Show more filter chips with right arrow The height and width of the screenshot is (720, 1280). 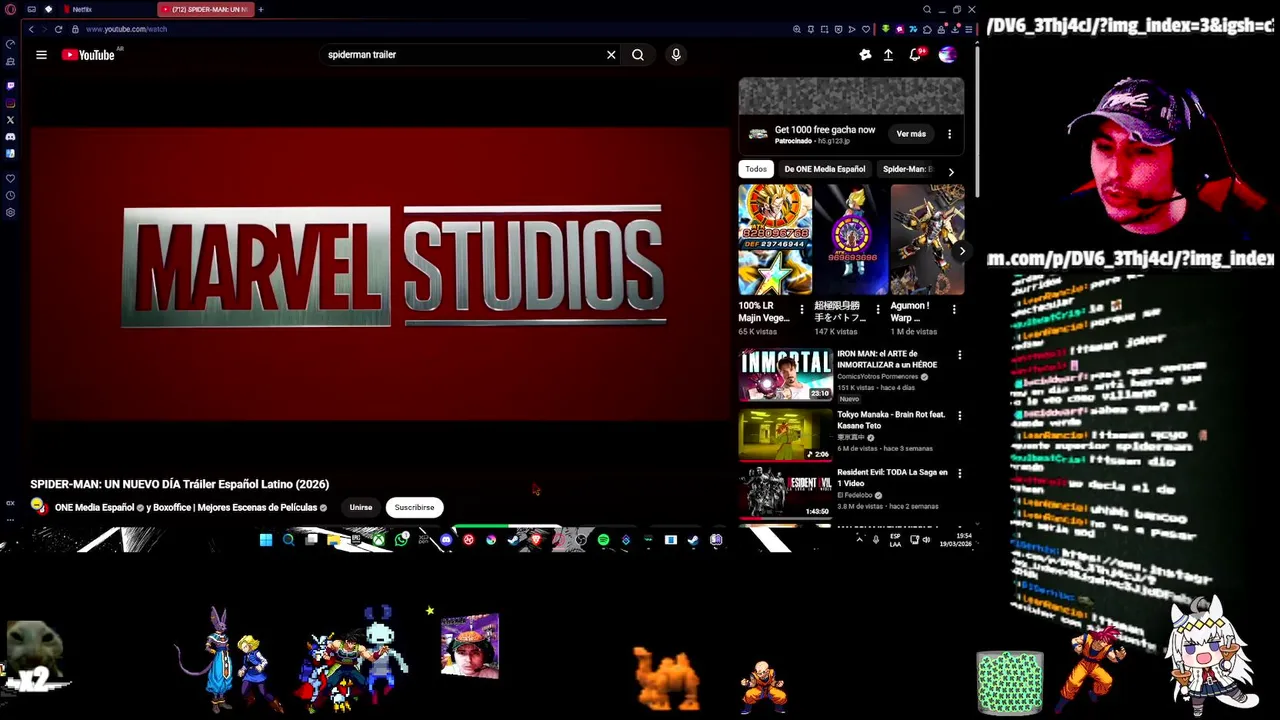[x=951, y=171]
